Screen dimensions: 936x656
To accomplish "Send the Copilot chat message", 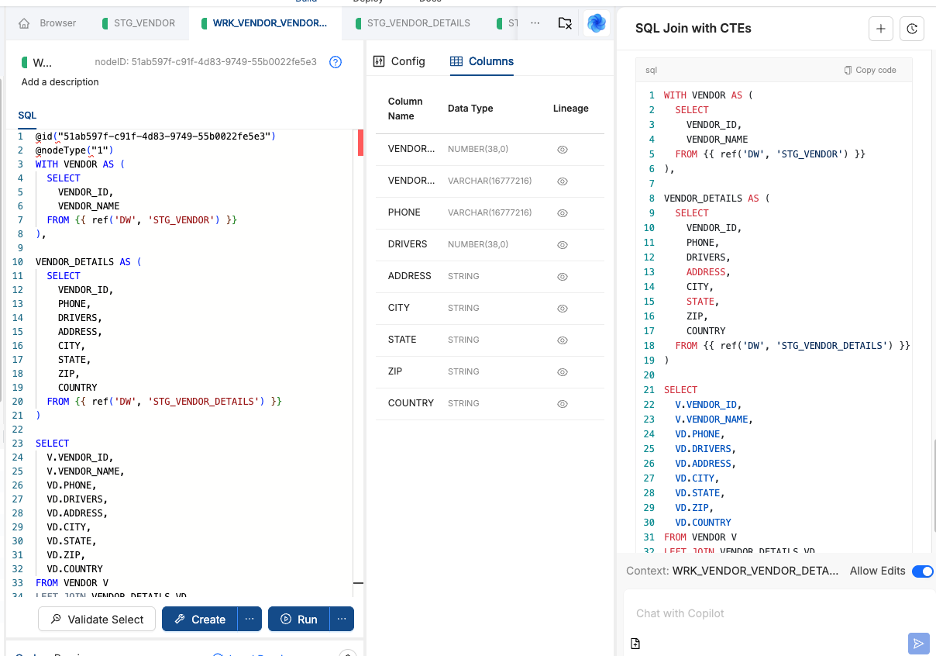I will click(x=919, y=643).
